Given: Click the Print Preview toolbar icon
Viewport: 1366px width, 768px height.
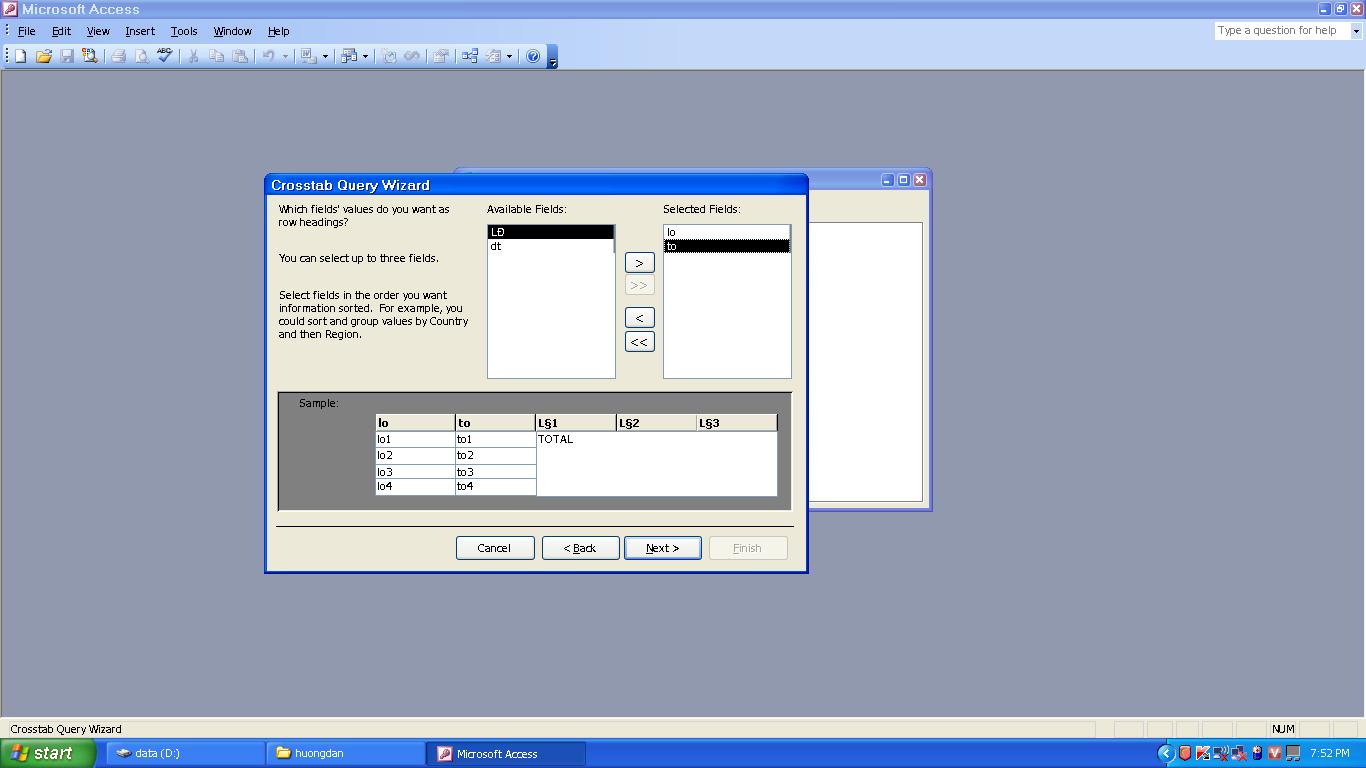Looking at the screenshot, I should point(141,56).
